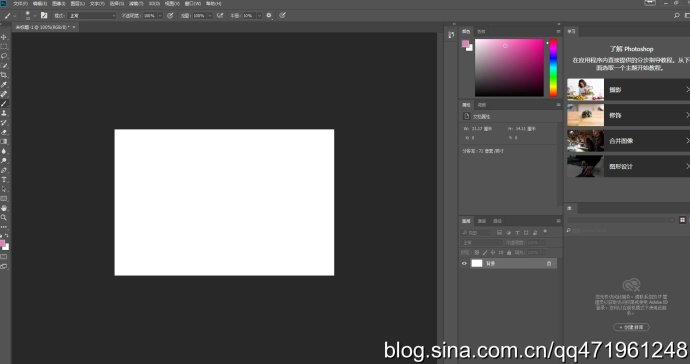Select the History Brush tool
Screen dimensions: 690x364
tap(4, 122)
